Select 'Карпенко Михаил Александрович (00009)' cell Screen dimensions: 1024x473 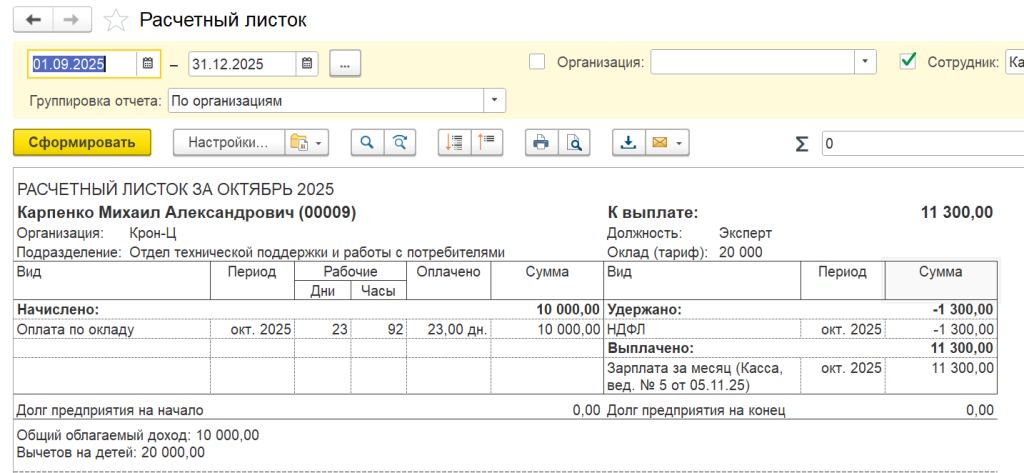click(186, 212)
